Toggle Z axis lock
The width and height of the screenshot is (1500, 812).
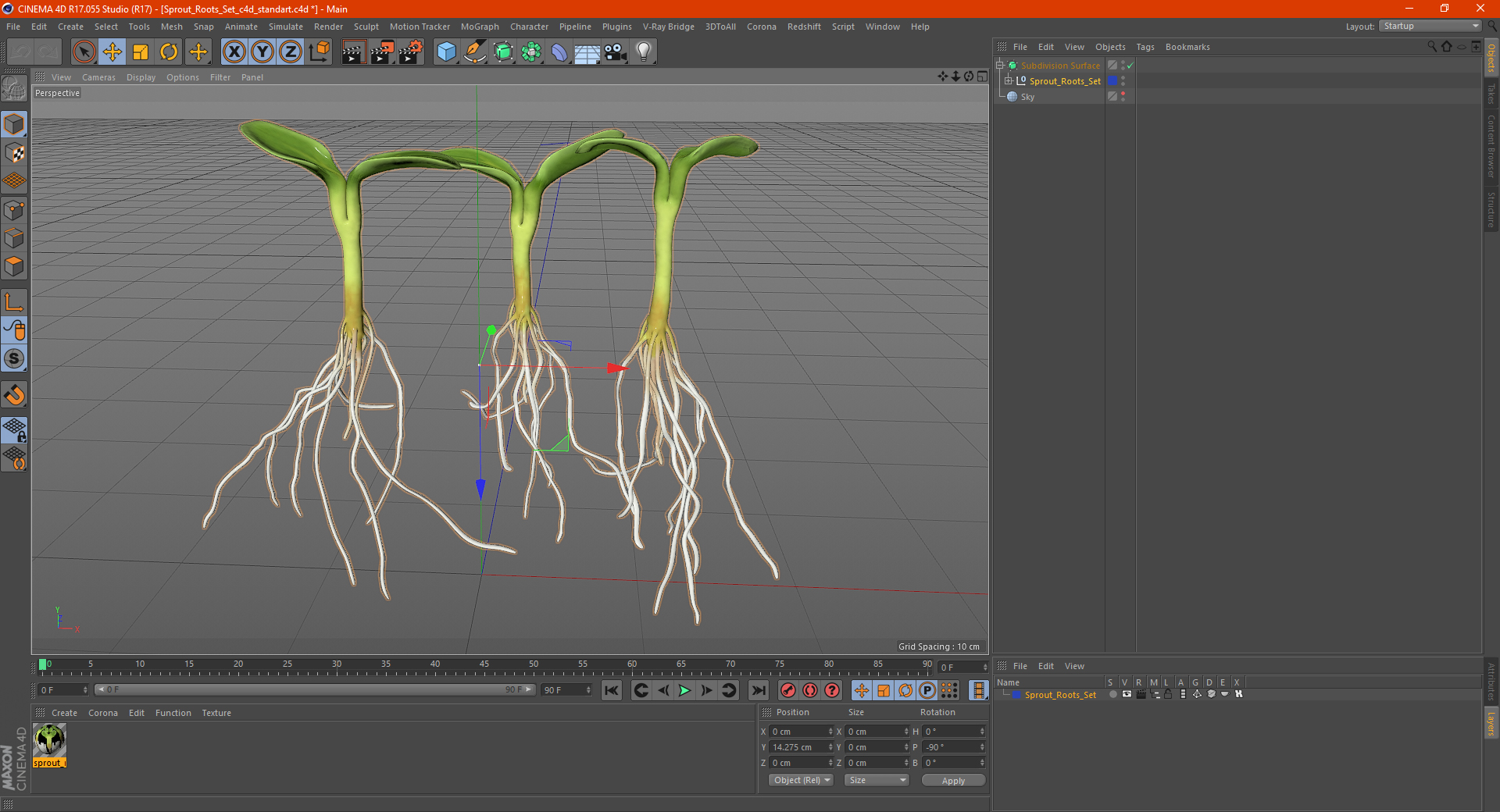pyautogui.click(x=291, y=52)
